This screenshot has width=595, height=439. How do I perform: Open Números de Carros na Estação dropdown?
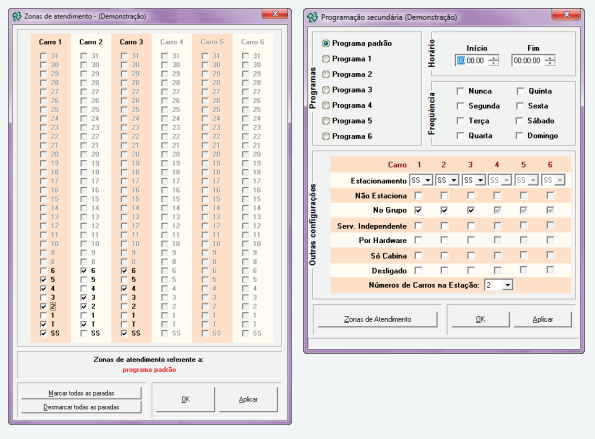[508, 285]
